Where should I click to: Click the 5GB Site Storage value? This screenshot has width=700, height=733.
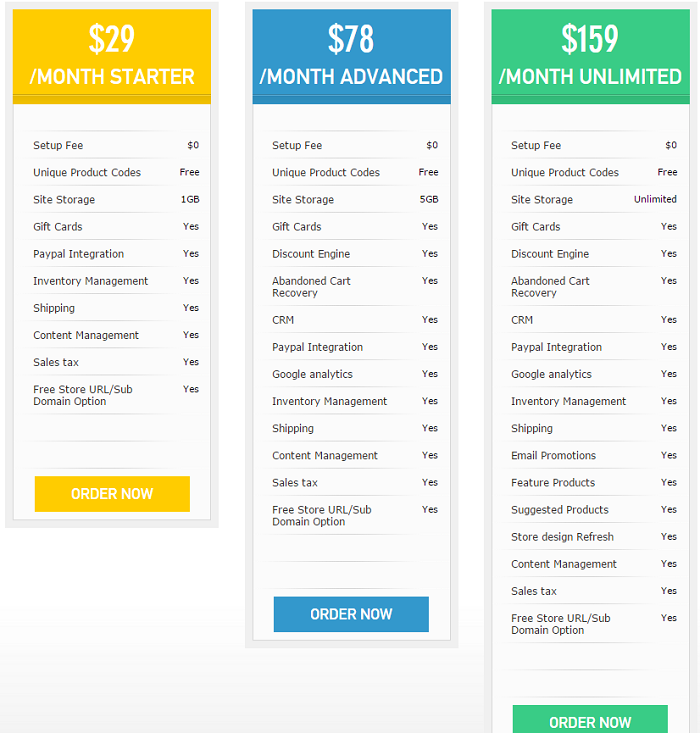429,200
